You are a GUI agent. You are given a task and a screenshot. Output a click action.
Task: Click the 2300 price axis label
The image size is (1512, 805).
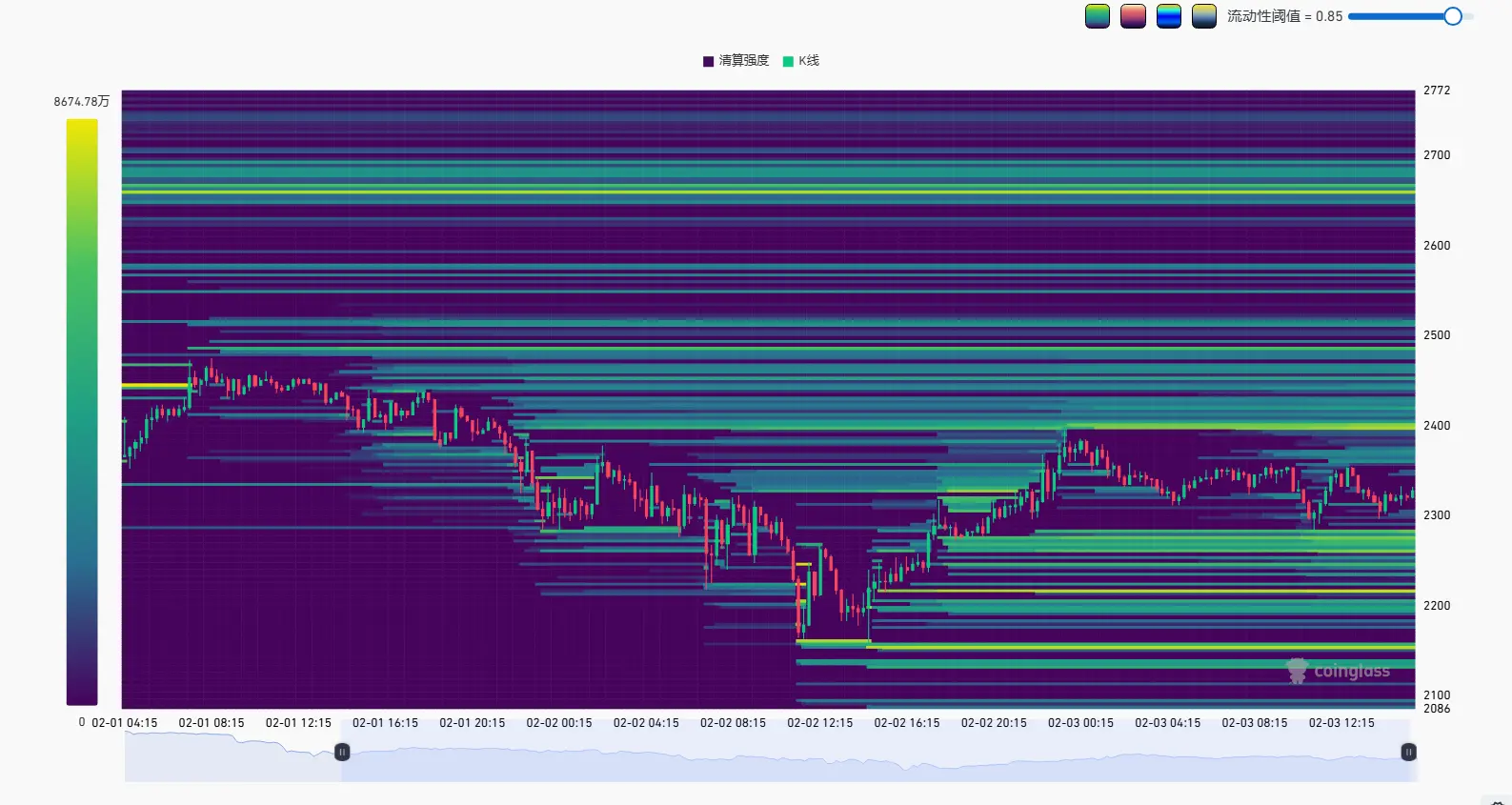(1437, 515)
